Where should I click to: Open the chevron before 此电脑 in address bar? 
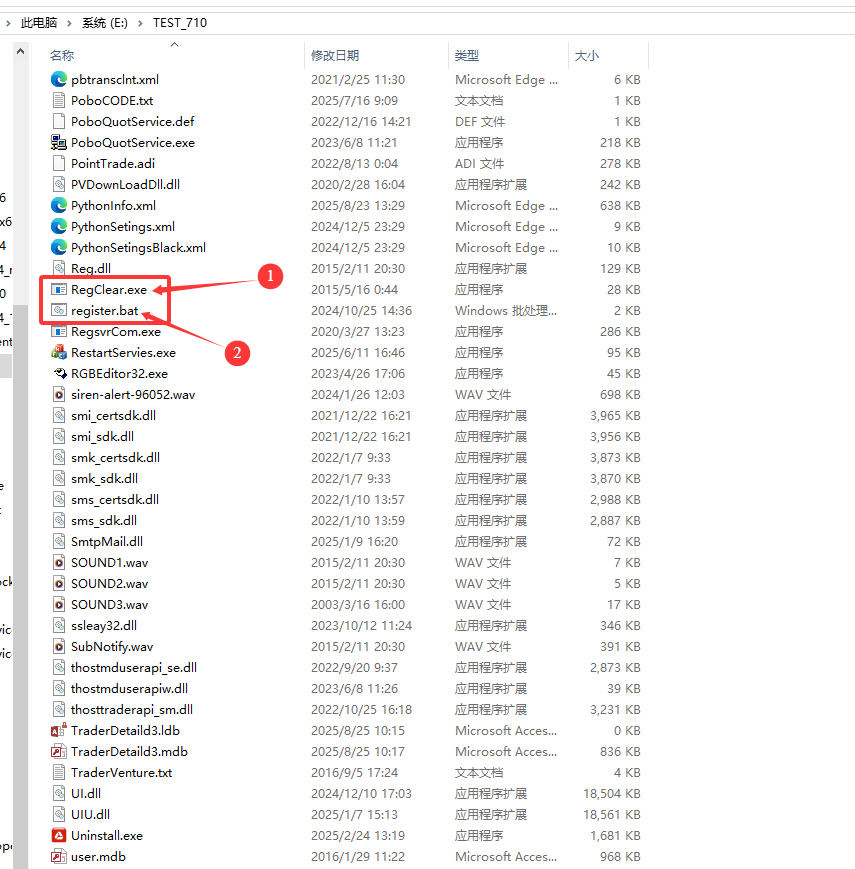[x=8, y=23]
